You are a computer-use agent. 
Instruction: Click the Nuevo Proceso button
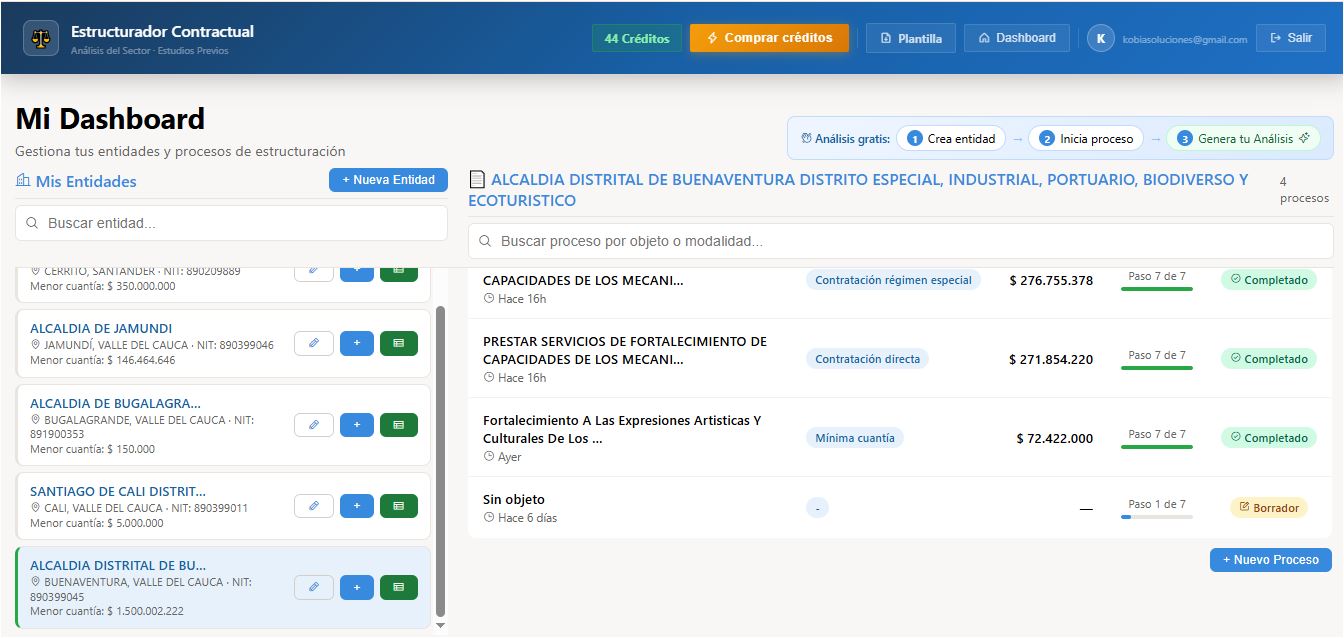click(1271, 560)
